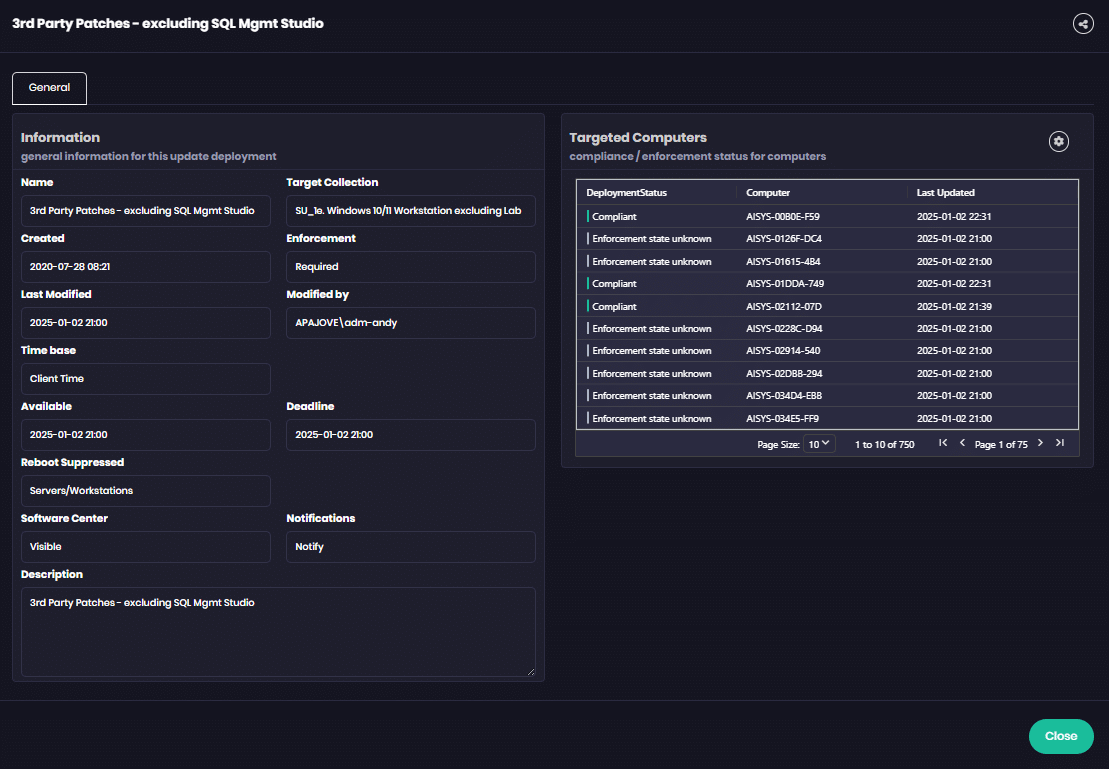This screenshot has width=1109, height=769.
Task: Sort by DeploymentStatus column header
Action: (626, 192)
